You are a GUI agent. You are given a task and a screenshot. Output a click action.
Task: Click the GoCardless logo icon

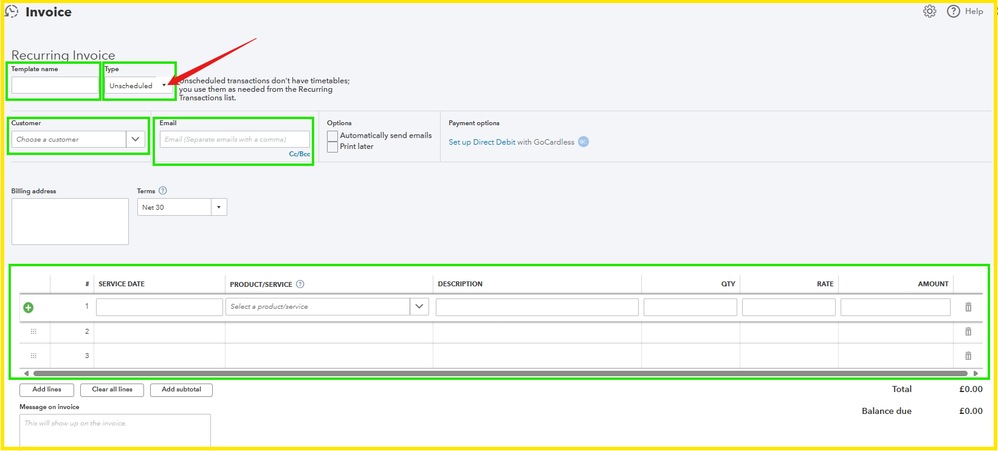click(583, 142)
